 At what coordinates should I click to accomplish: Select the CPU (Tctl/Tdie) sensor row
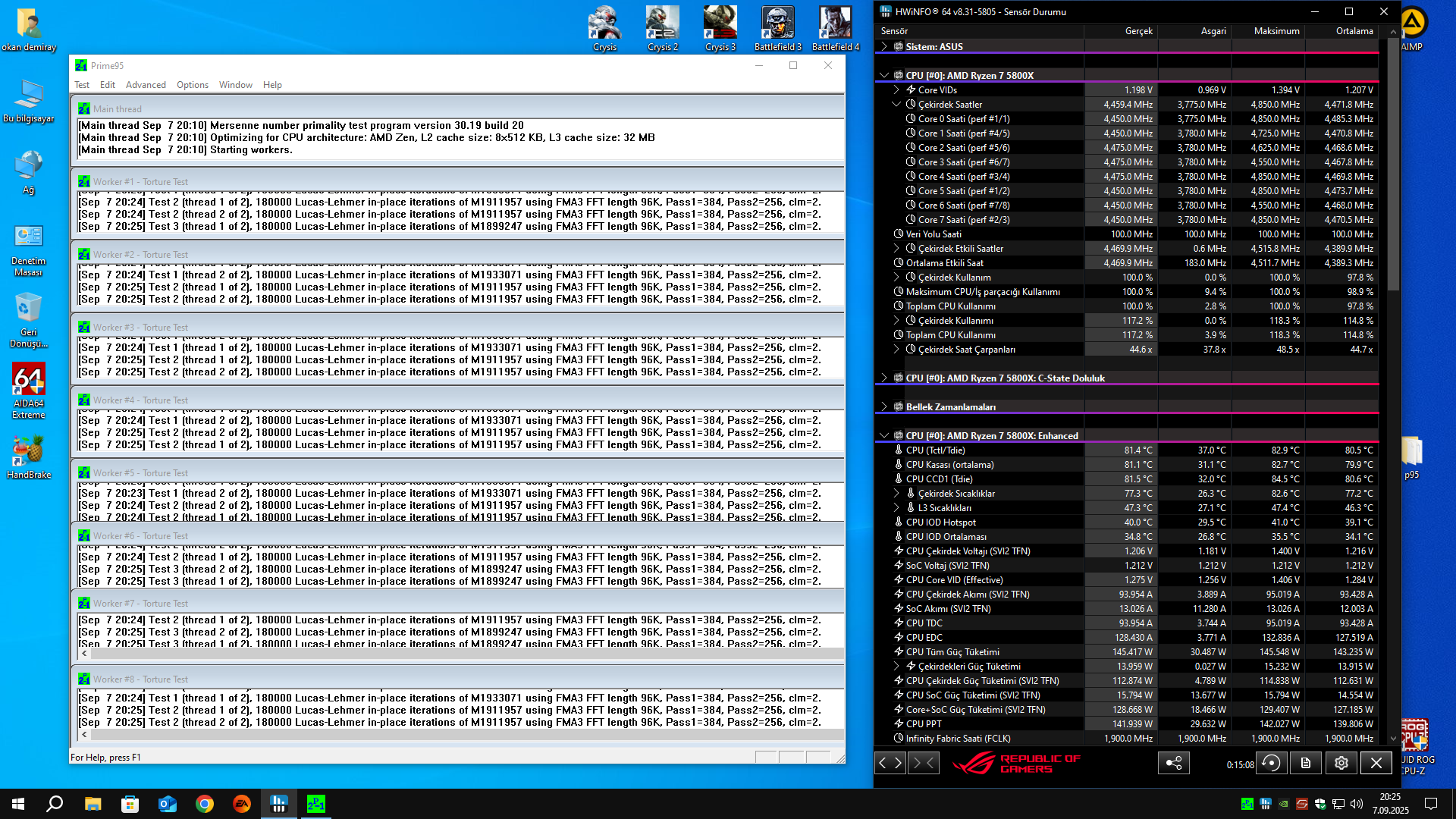click(x=1126, y=450)
